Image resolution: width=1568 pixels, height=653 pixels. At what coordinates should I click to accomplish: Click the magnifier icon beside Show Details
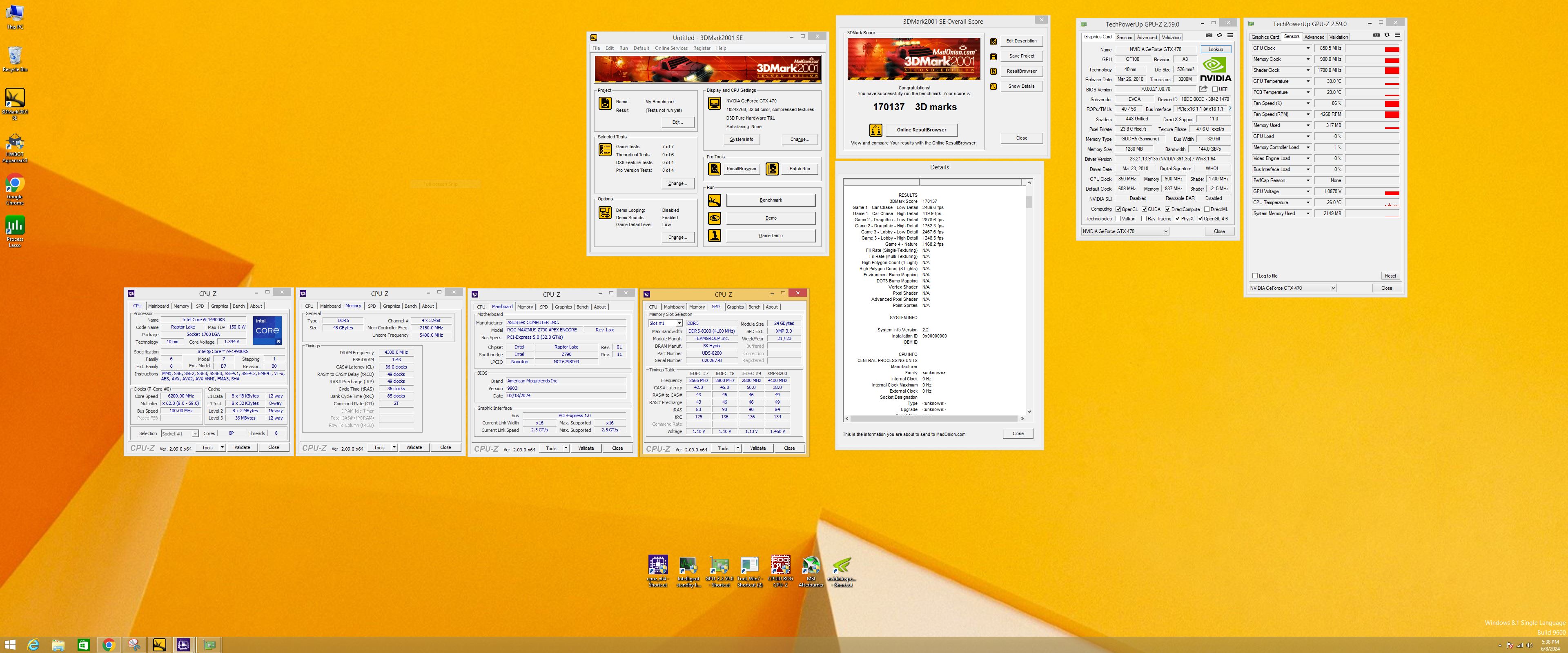[x=993, y=87]
